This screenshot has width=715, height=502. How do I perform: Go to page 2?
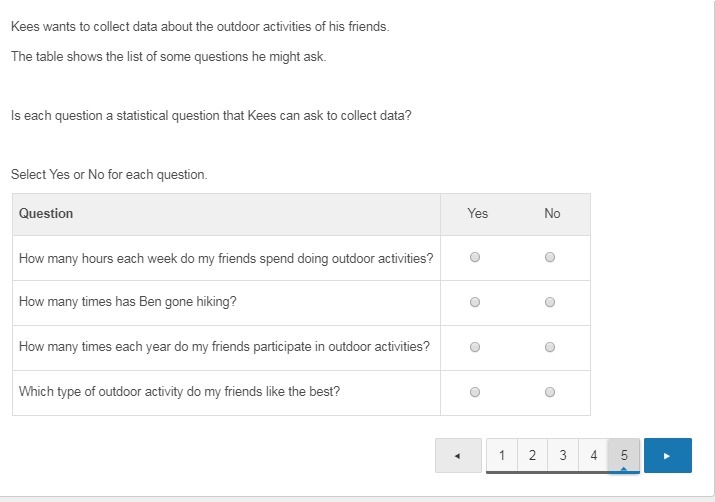532,456
